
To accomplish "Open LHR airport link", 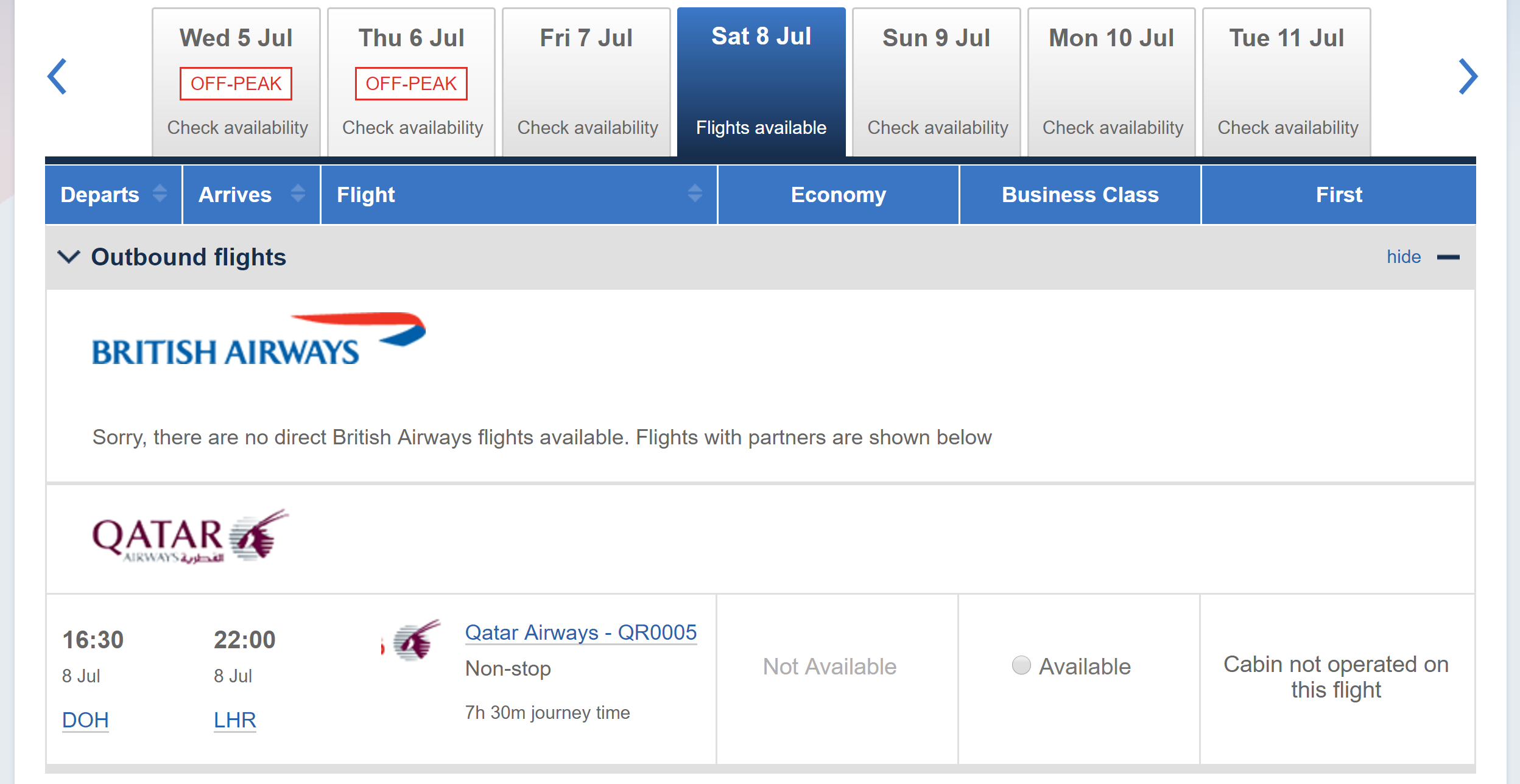I will (x=234, y=720).
